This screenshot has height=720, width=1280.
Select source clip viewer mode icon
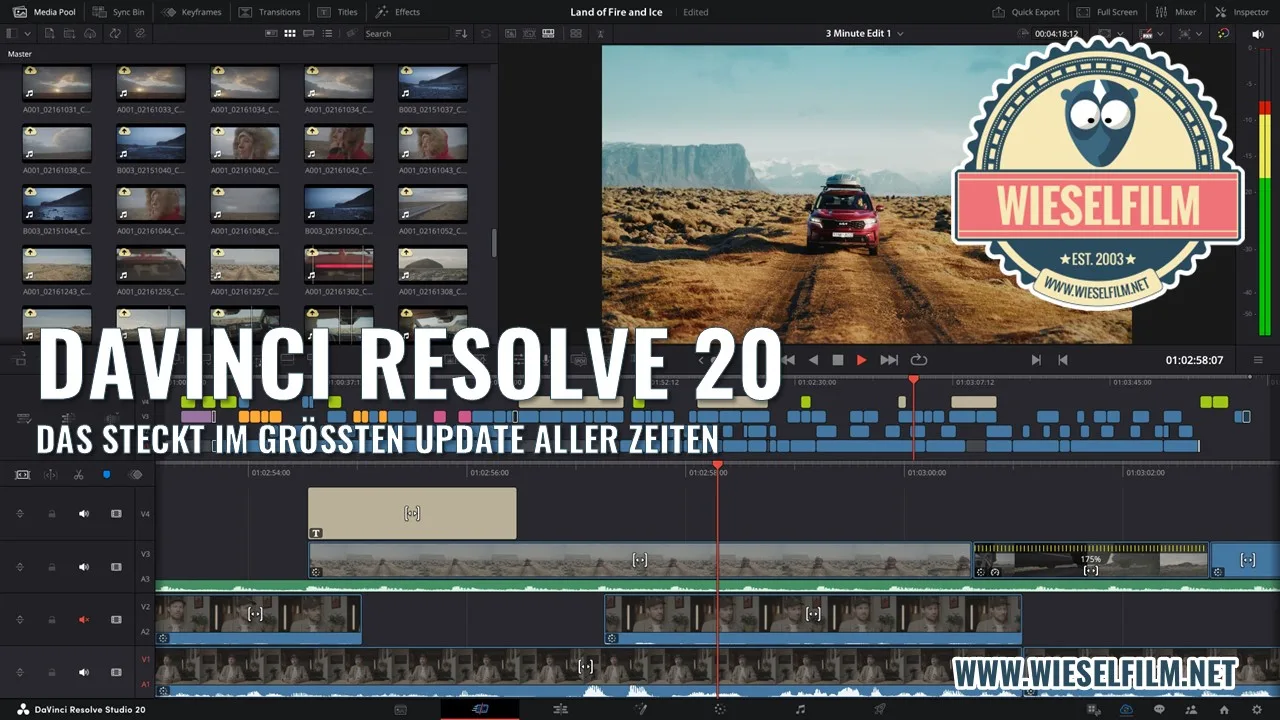(510, 33)
